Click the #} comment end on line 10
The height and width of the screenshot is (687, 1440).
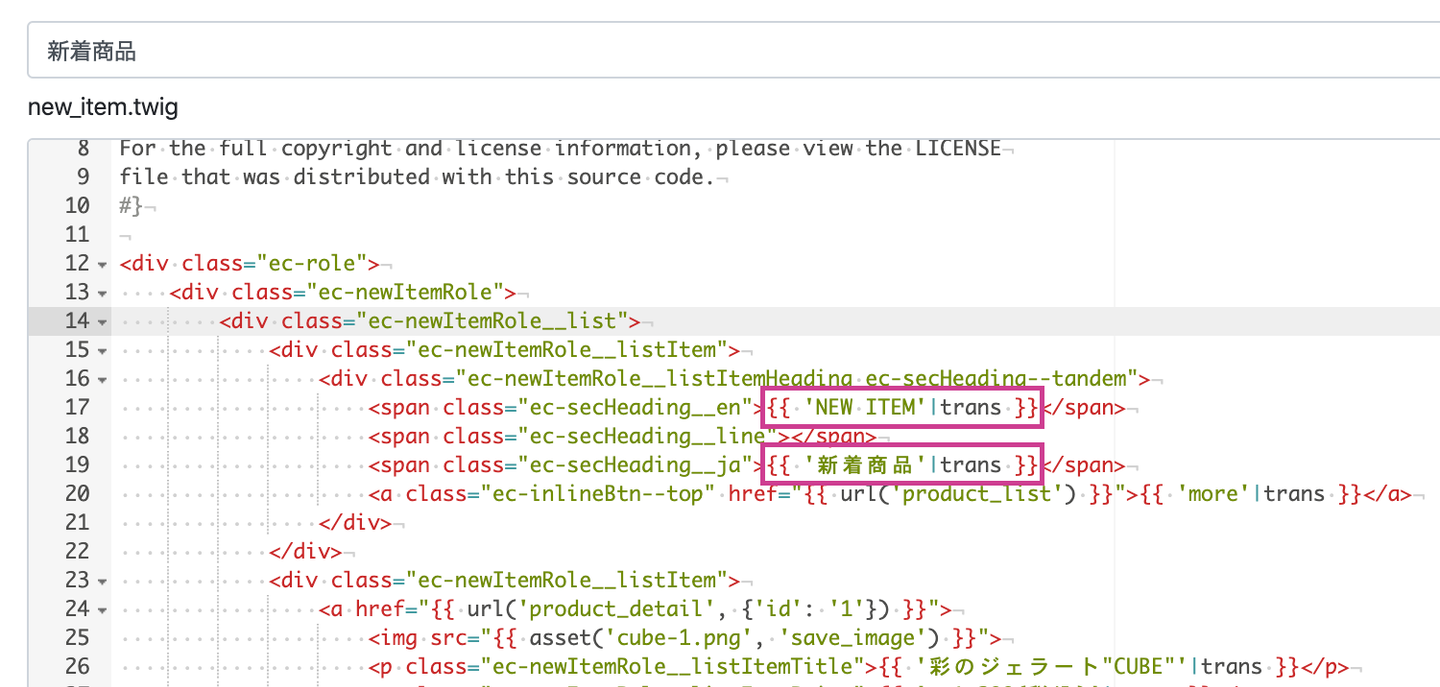[x=131, y=206]
